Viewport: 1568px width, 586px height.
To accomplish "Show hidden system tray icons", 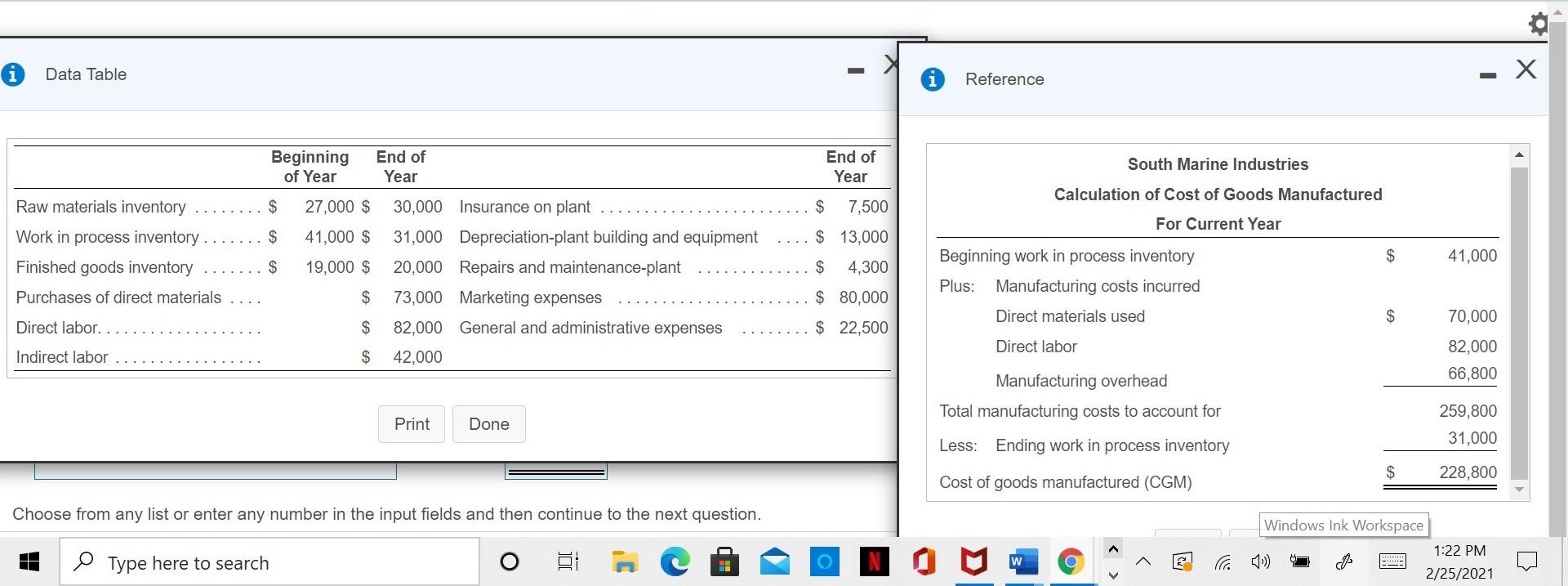I will 1143,561.
